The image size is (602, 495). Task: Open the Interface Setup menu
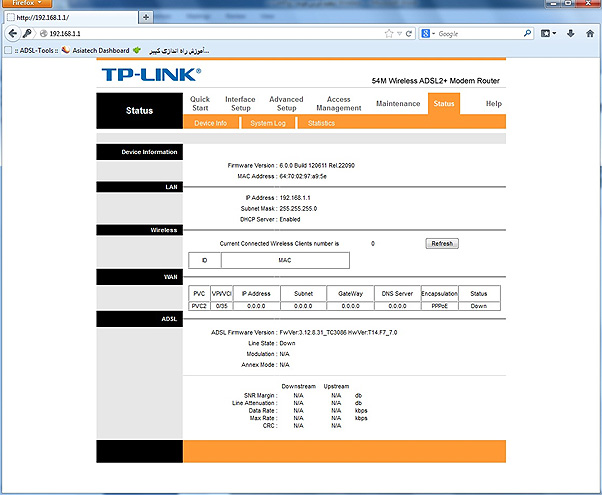pyautogui.click(x=240, y=104)
